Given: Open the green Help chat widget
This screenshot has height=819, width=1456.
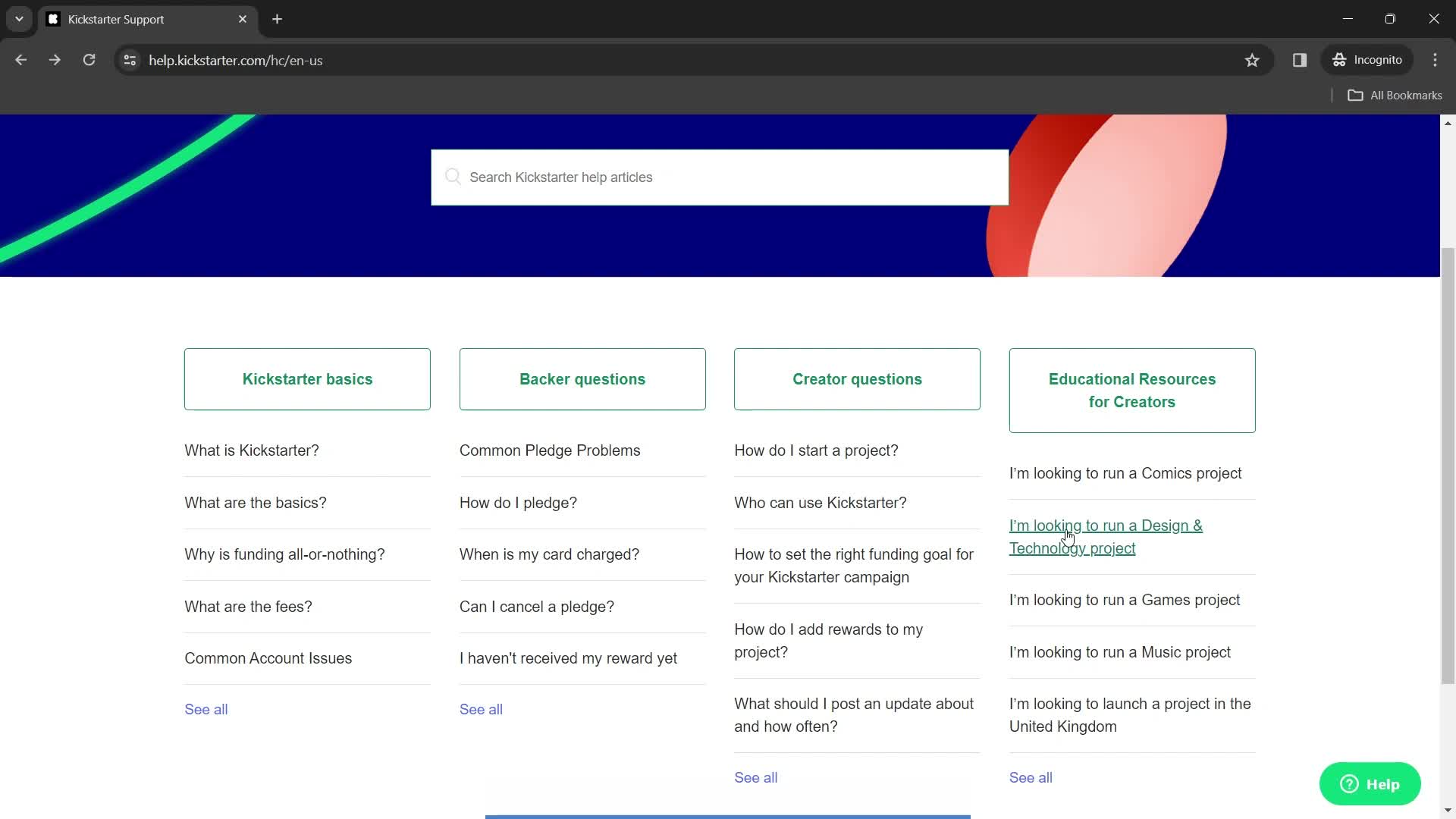Looking at the screenshot, I should tap(1370, 784).
